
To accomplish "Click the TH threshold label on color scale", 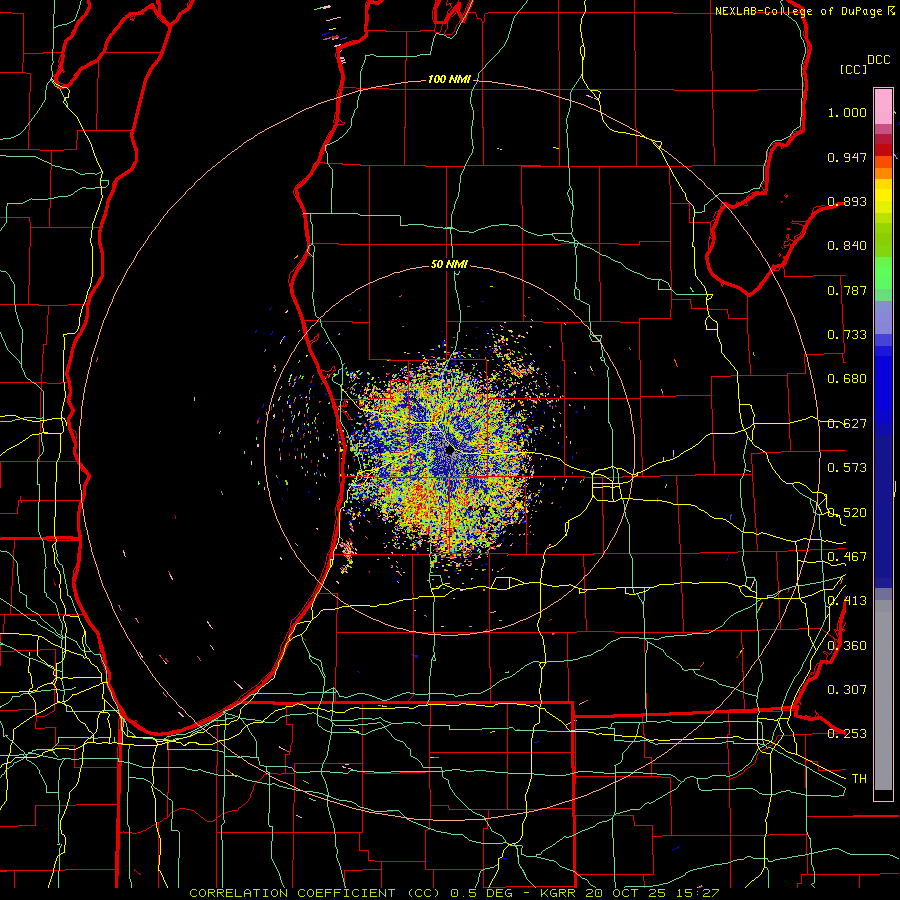I will click(x=859, y=779).
